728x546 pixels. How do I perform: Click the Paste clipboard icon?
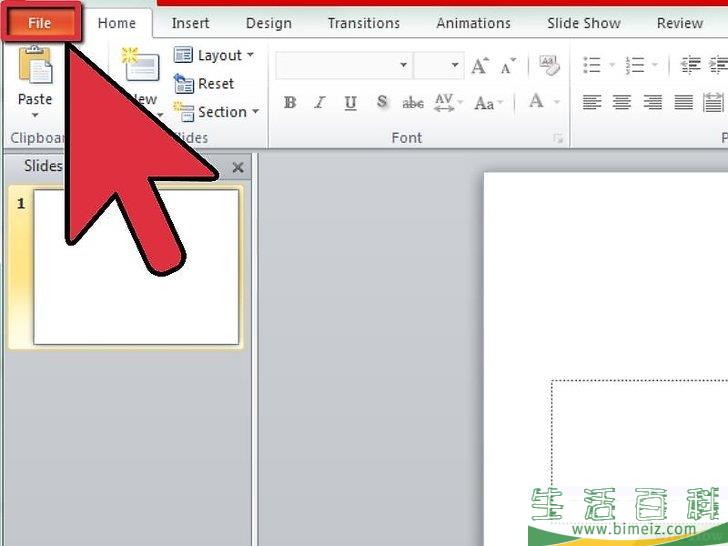point(35,68)
